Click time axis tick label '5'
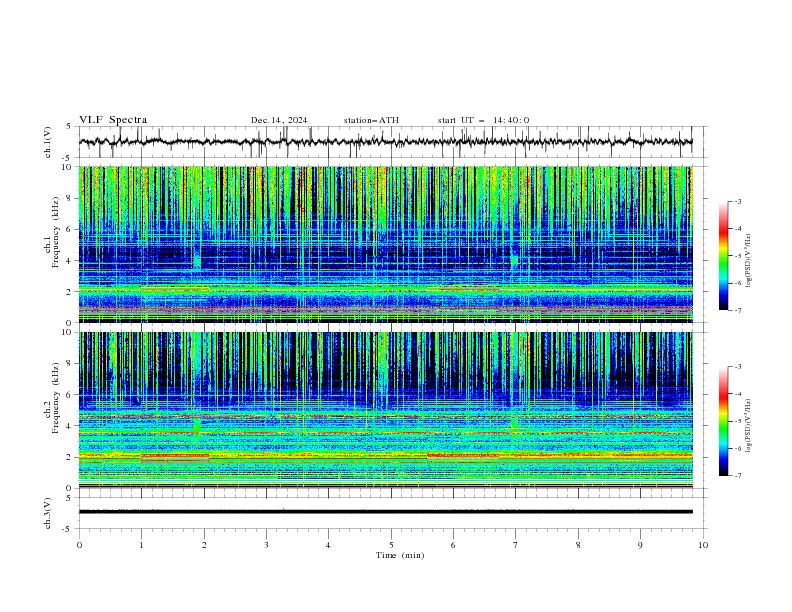Viewport: 792px width, 612px height. 391,545
